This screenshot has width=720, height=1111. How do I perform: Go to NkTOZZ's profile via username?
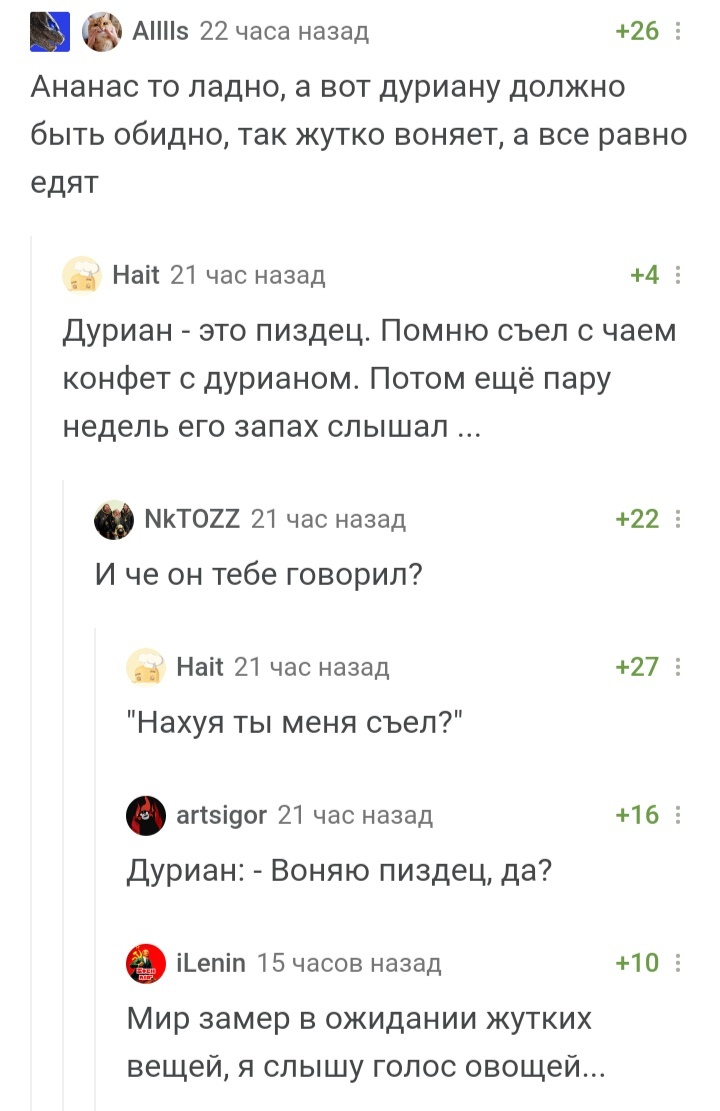pyautogui.click(x=191, y=519)
